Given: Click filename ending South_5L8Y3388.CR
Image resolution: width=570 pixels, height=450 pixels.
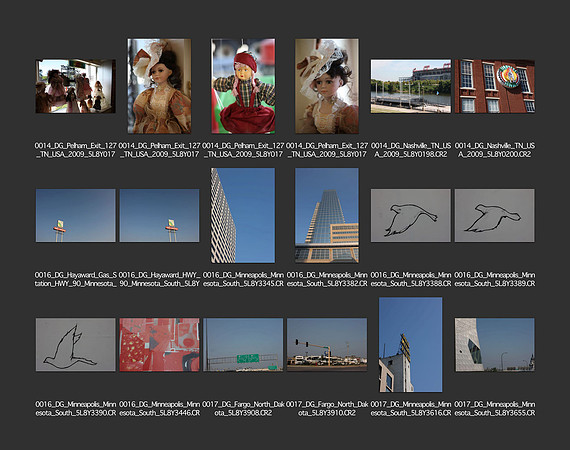Looking at the screenshot, I should pos(411,279).
